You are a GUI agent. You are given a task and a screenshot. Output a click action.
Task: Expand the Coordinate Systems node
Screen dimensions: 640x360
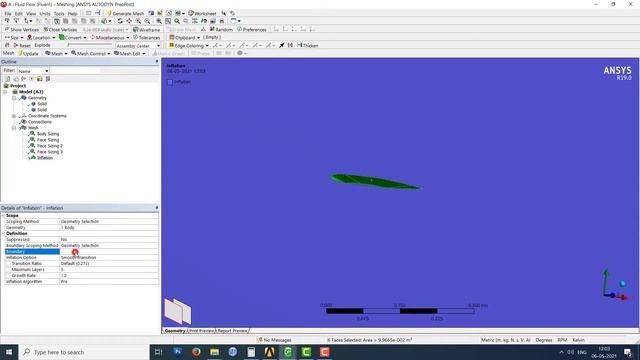[x=13, y=116]
